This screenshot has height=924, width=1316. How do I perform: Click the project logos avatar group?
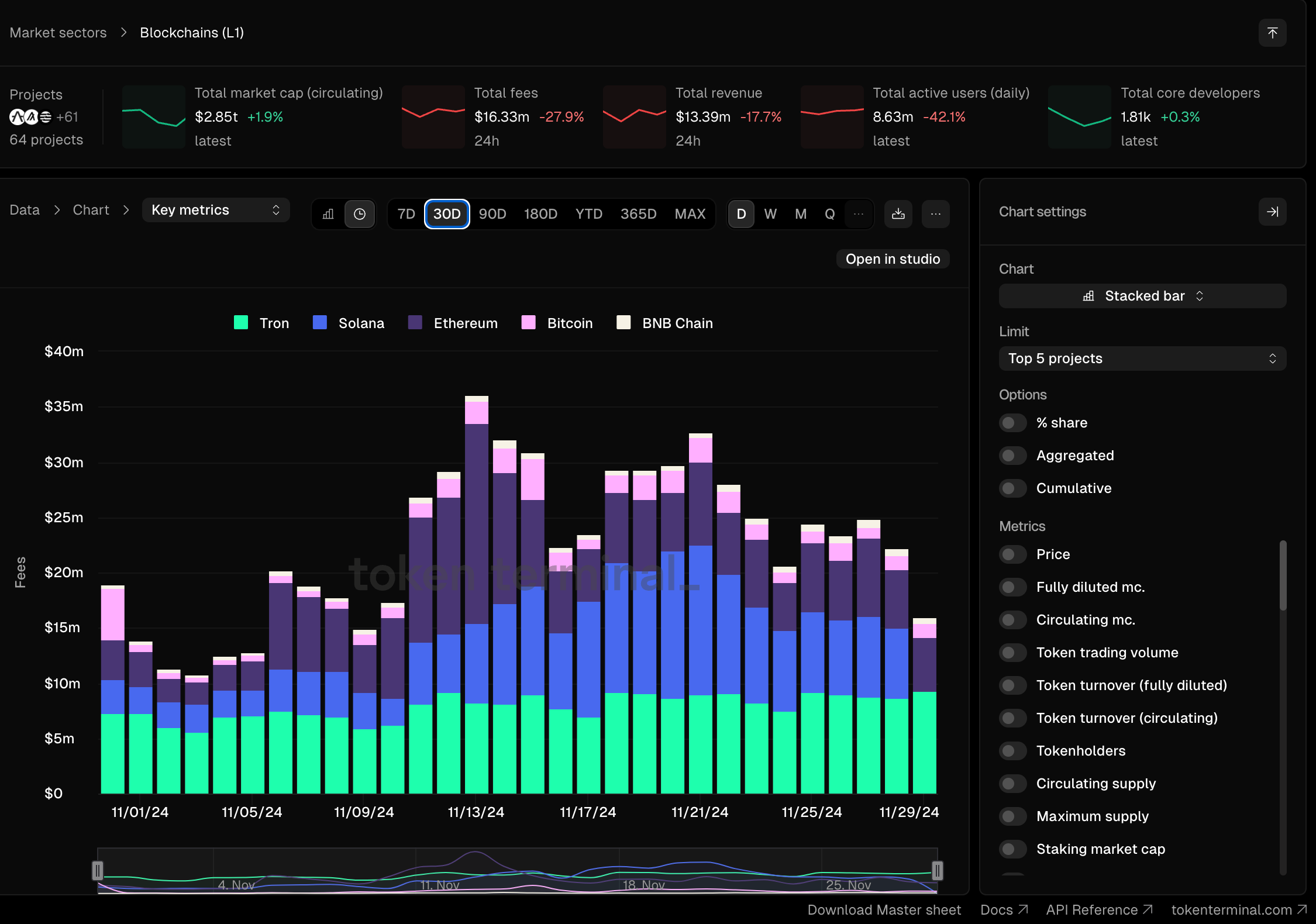coord(30,117)
